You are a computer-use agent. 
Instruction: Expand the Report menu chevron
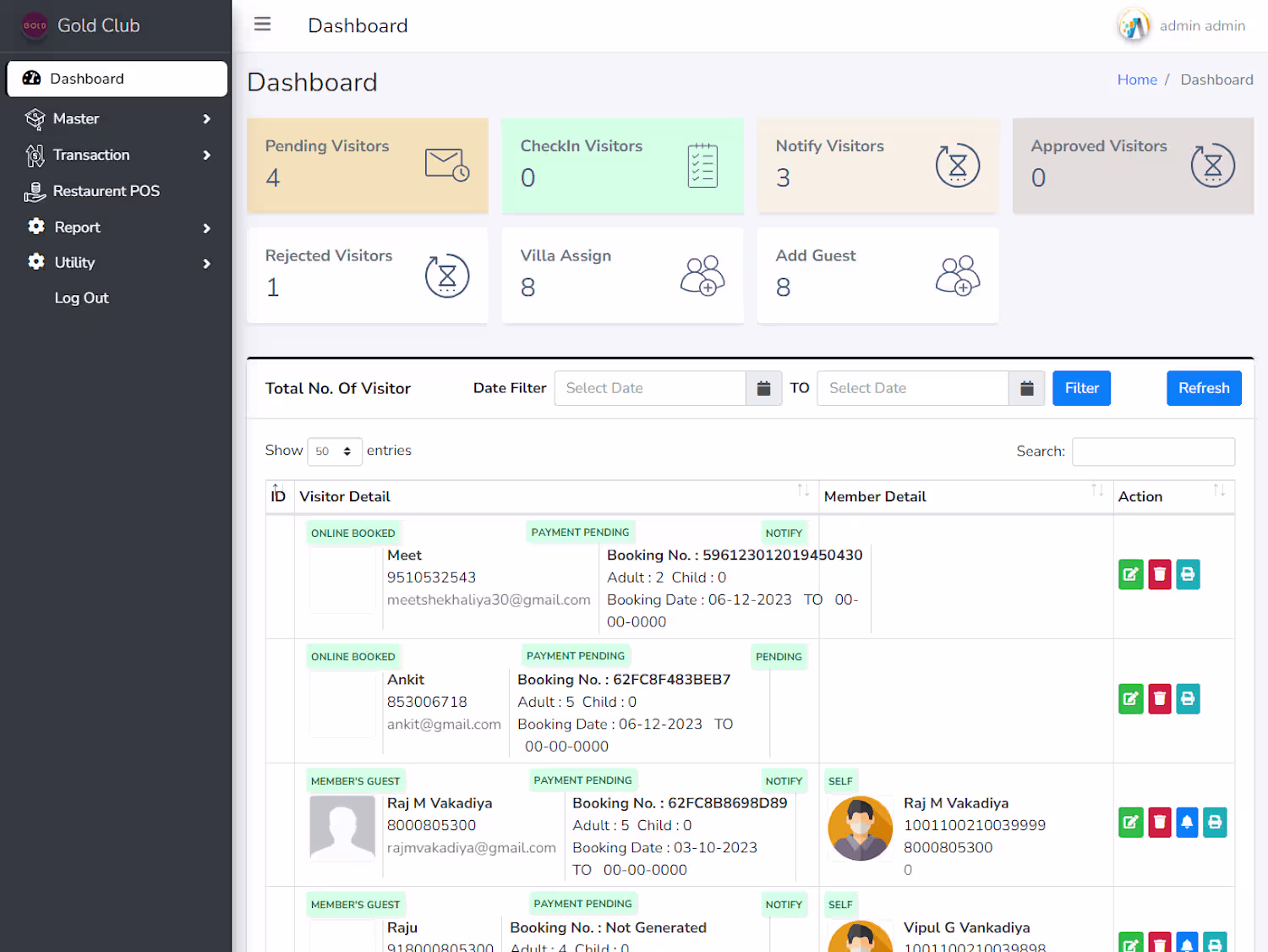(x=207, y=228)
